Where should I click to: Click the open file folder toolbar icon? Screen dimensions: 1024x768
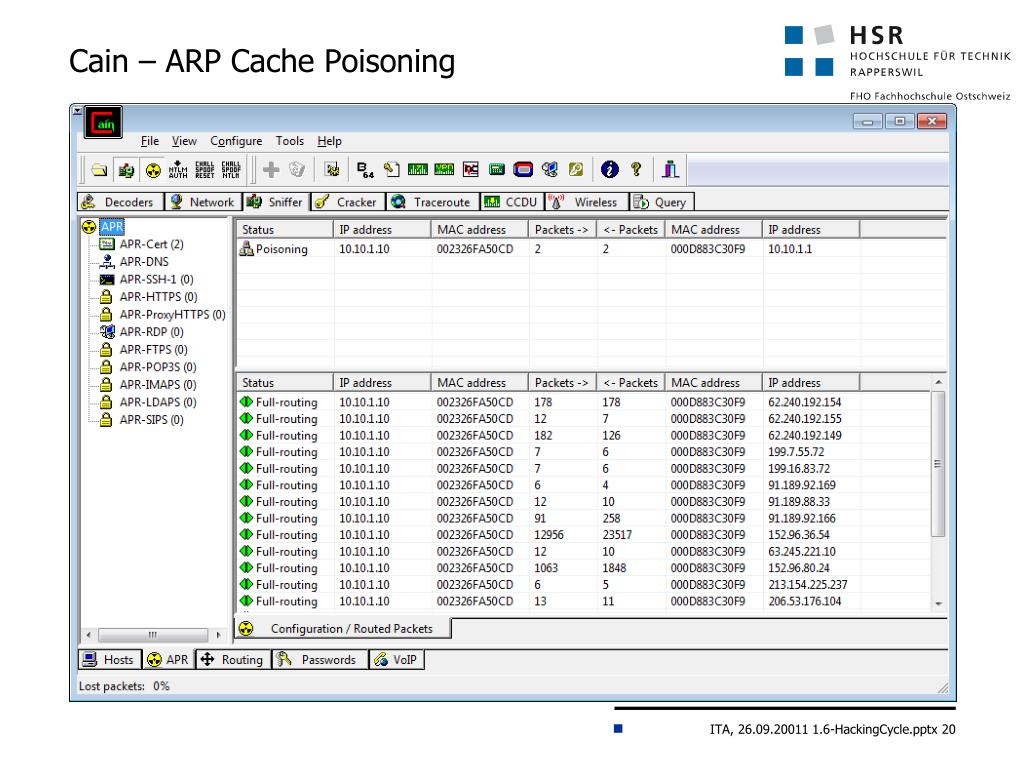coord(99,170)
